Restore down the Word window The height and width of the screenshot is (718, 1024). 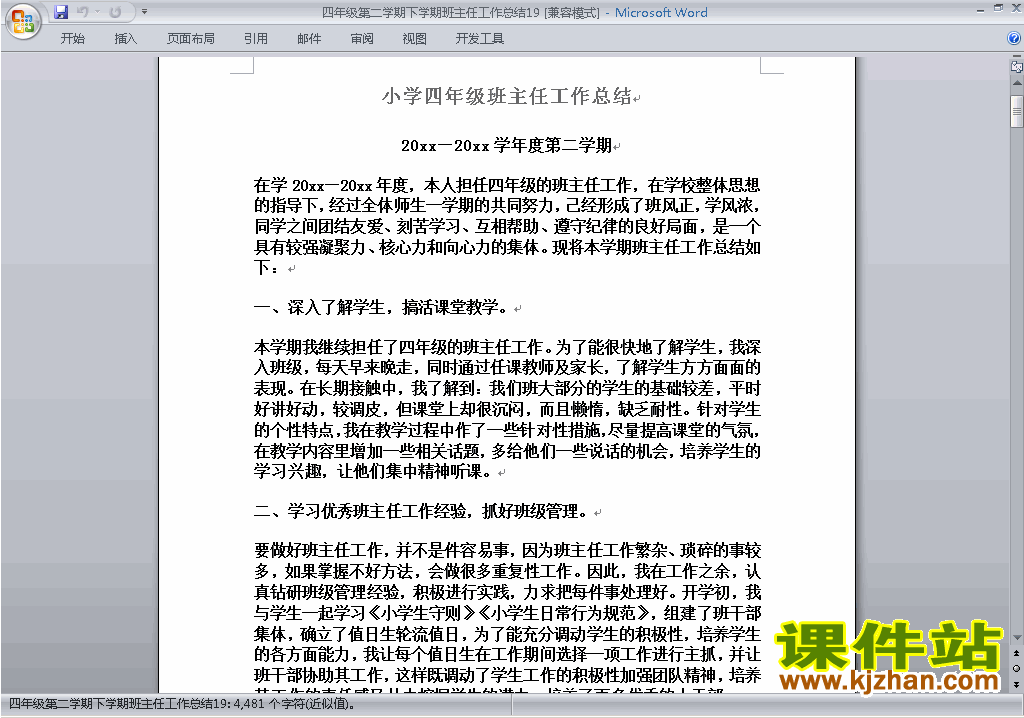click(998, 8)
